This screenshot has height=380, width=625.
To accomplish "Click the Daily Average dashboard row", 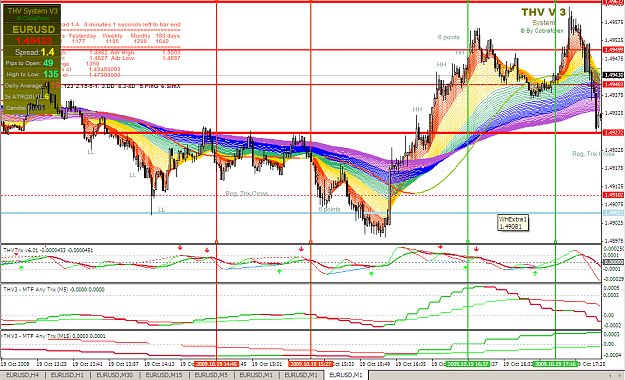I will point(32,85).
